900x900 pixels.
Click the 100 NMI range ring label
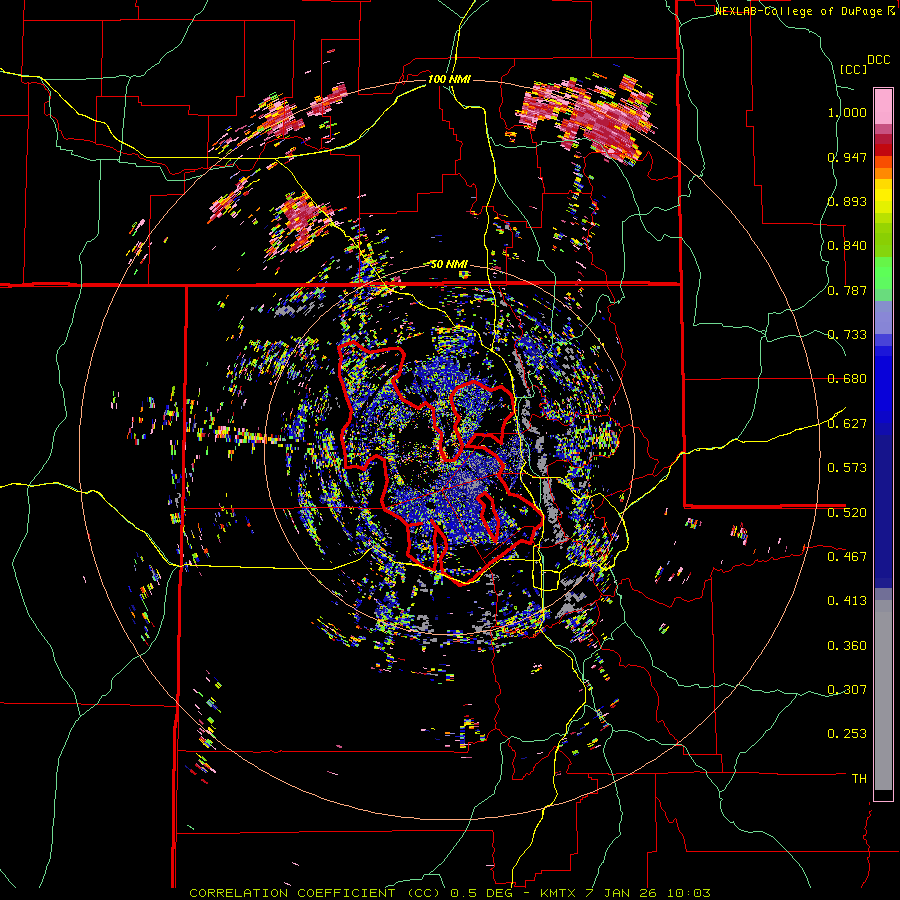pos(449,79)
